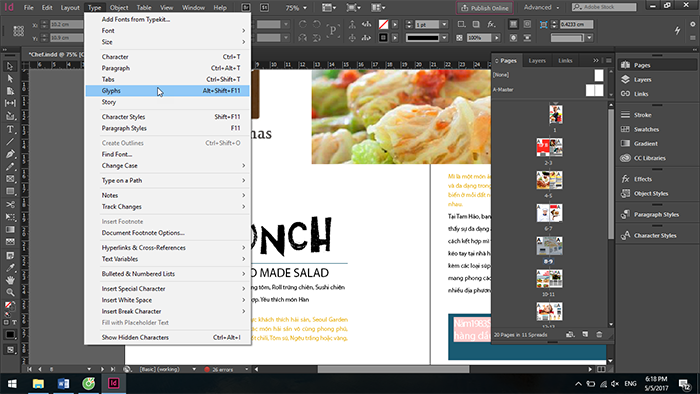Click the Windows Start button
This screenshot has height=394, width=700.
(x=12, y=383)
